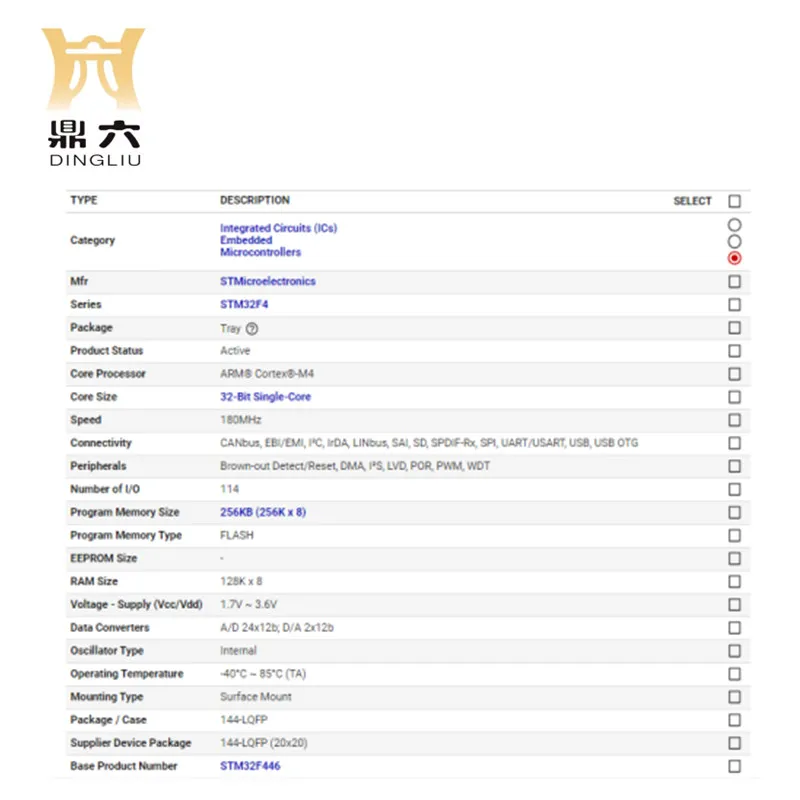Image resolution: width=800 pixels, height=800 pixels.
Task: Click the help icon next to Tray
Action: click(x=252, y=329)
